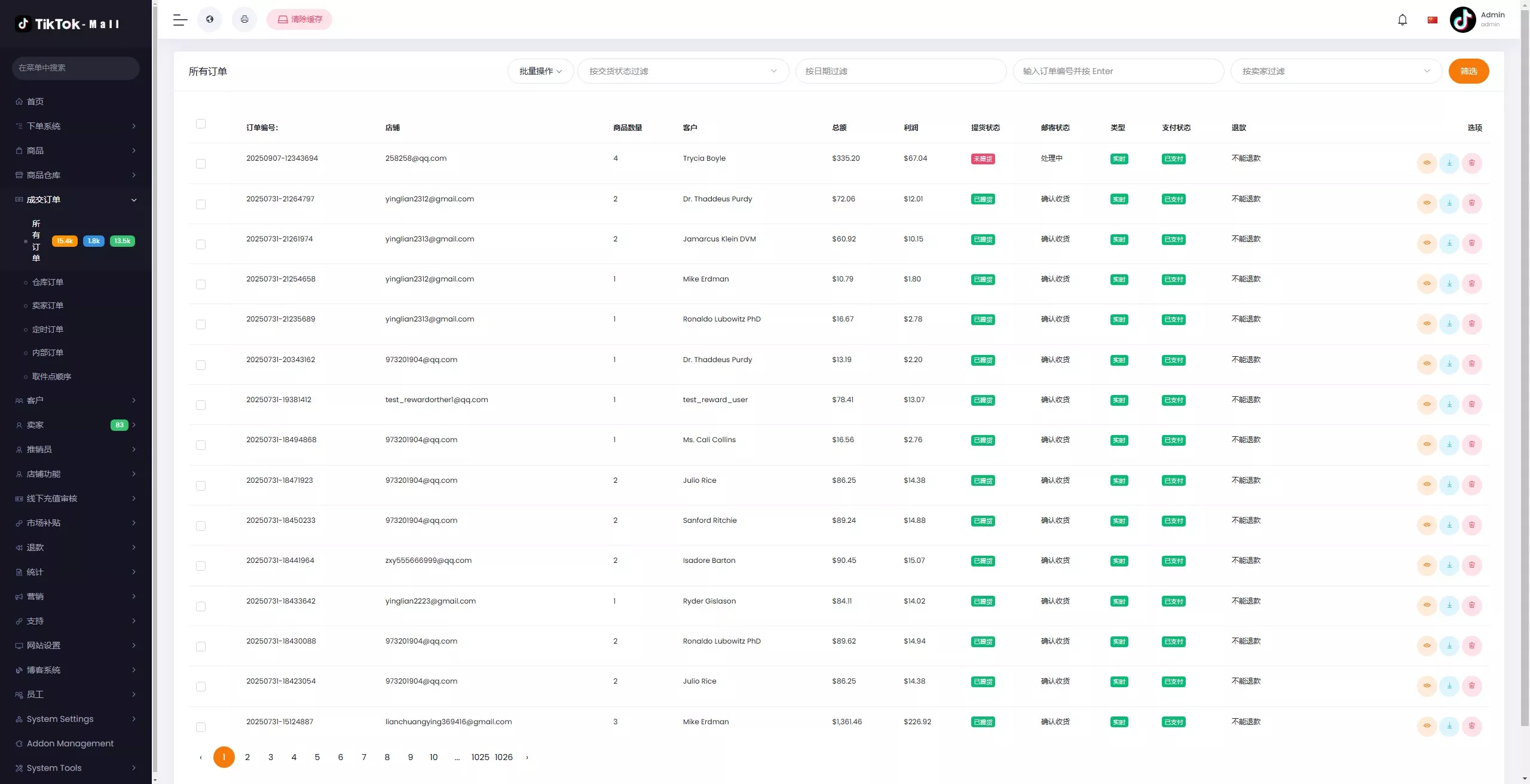Click the orange 筛选 filter button
Screen dimensions: 1530x784
point(1468,71)
